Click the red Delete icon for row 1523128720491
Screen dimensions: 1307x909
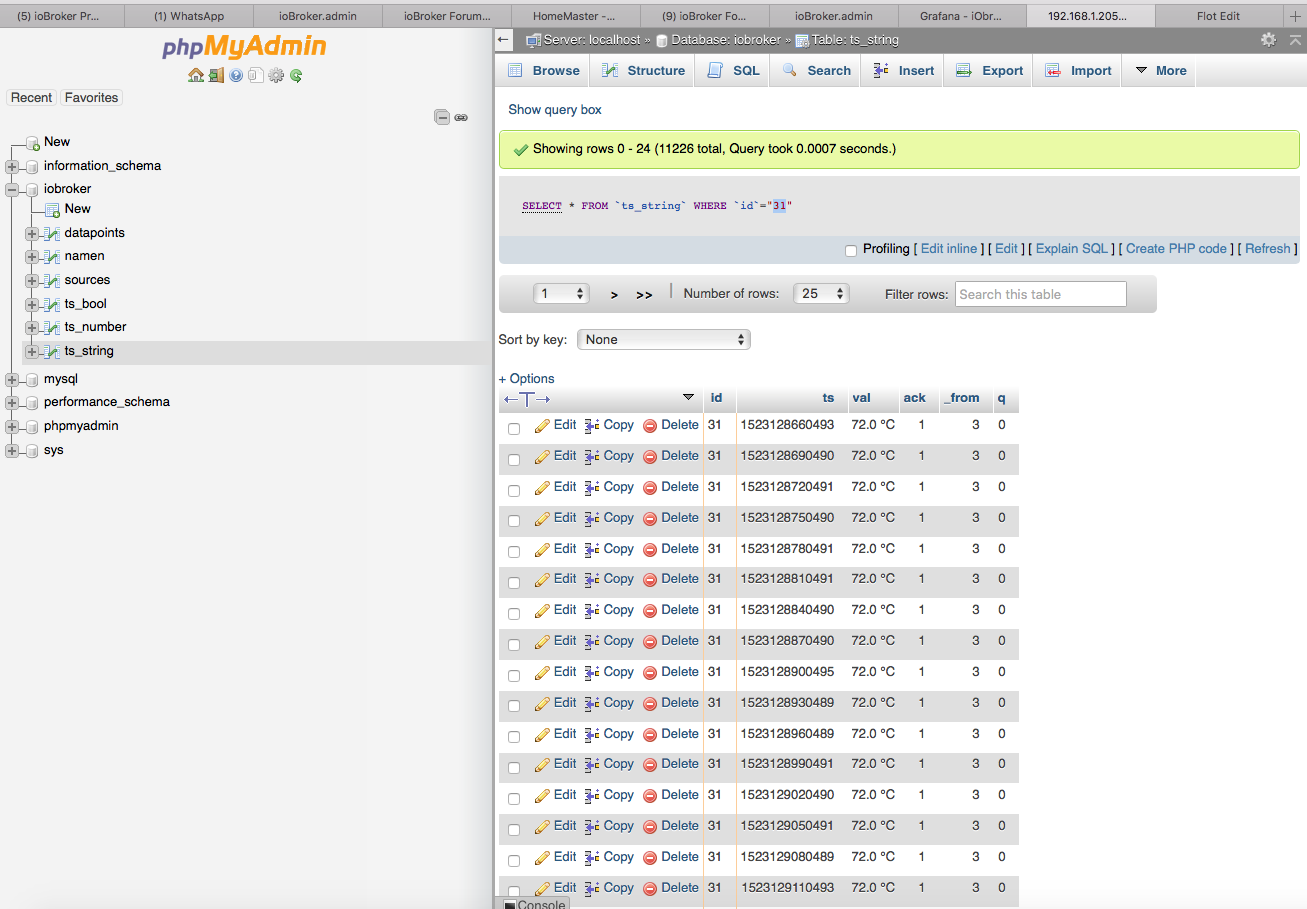pyautogui.click(x=650, y=488)
